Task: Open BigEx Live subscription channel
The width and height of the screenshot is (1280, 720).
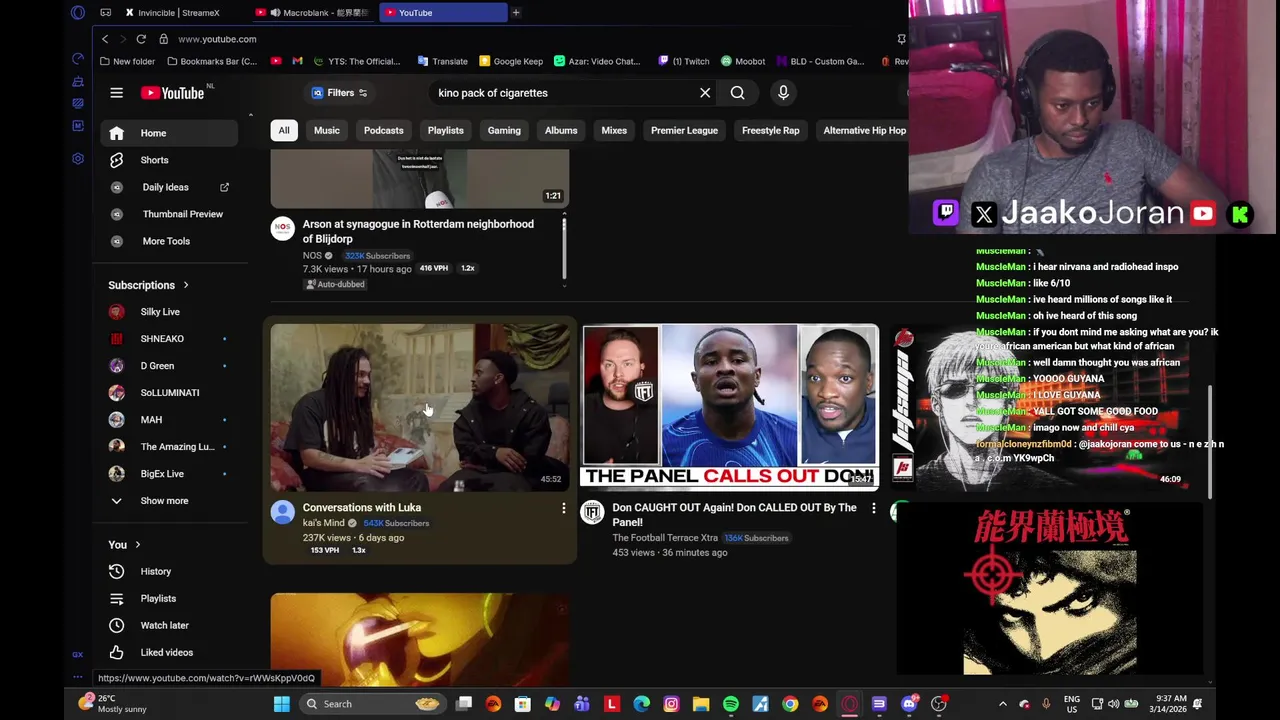Action: (169, 474)
